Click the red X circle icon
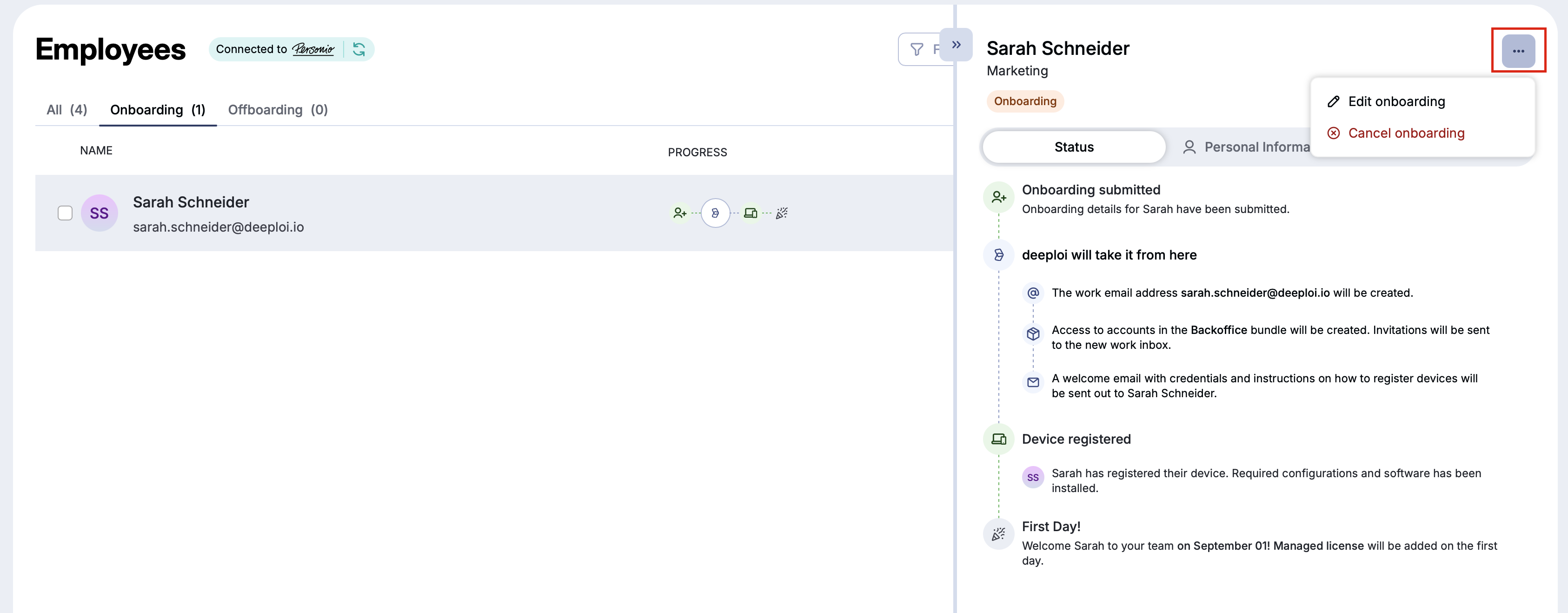1568x613 pixels. click(x=1333, y=133)
